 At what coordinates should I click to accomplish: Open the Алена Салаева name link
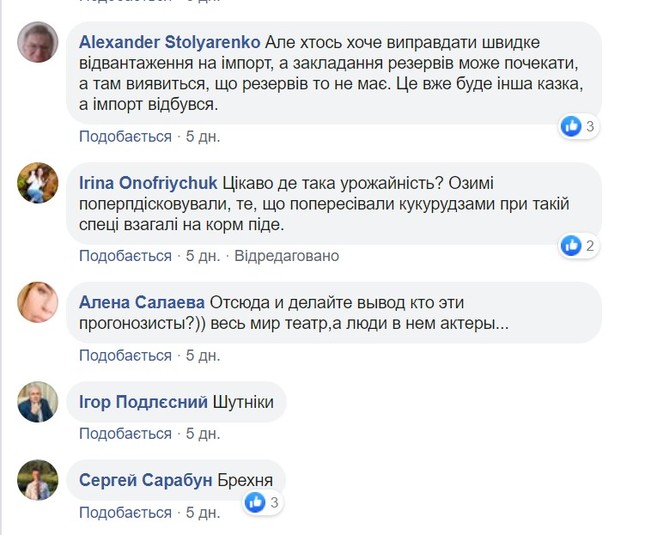click(142, 302)
